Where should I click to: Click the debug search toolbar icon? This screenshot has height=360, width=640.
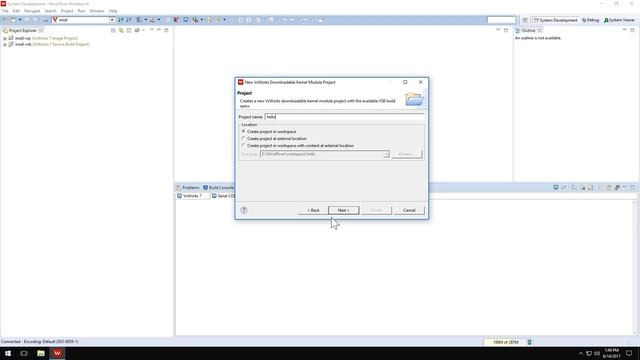tap(195, 20)
